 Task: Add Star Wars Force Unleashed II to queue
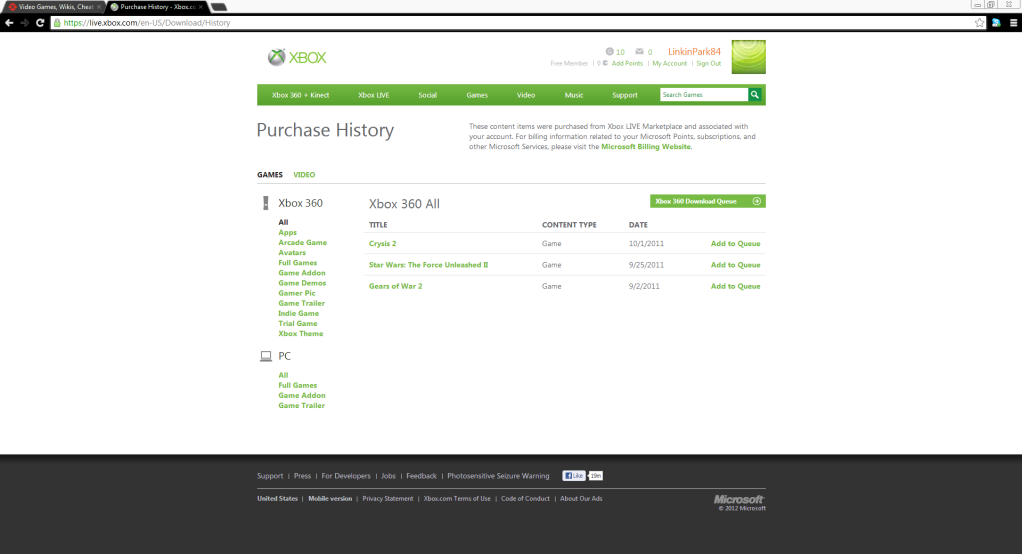735,265
